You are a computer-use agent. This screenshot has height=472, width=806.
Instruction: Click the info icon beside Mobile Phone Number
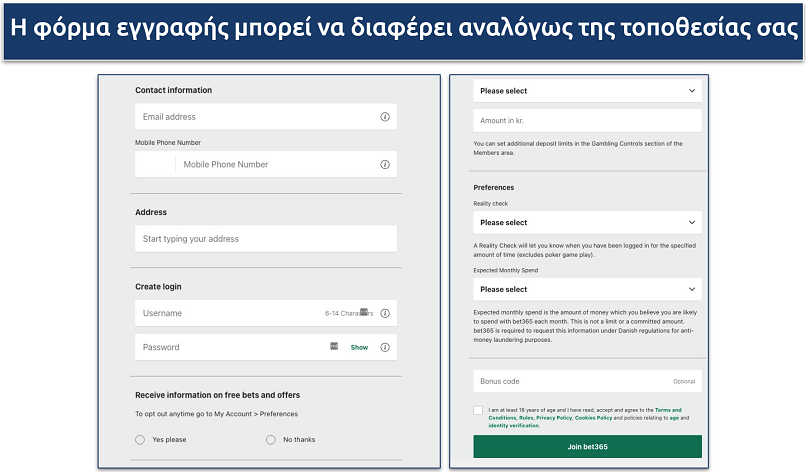385,164
